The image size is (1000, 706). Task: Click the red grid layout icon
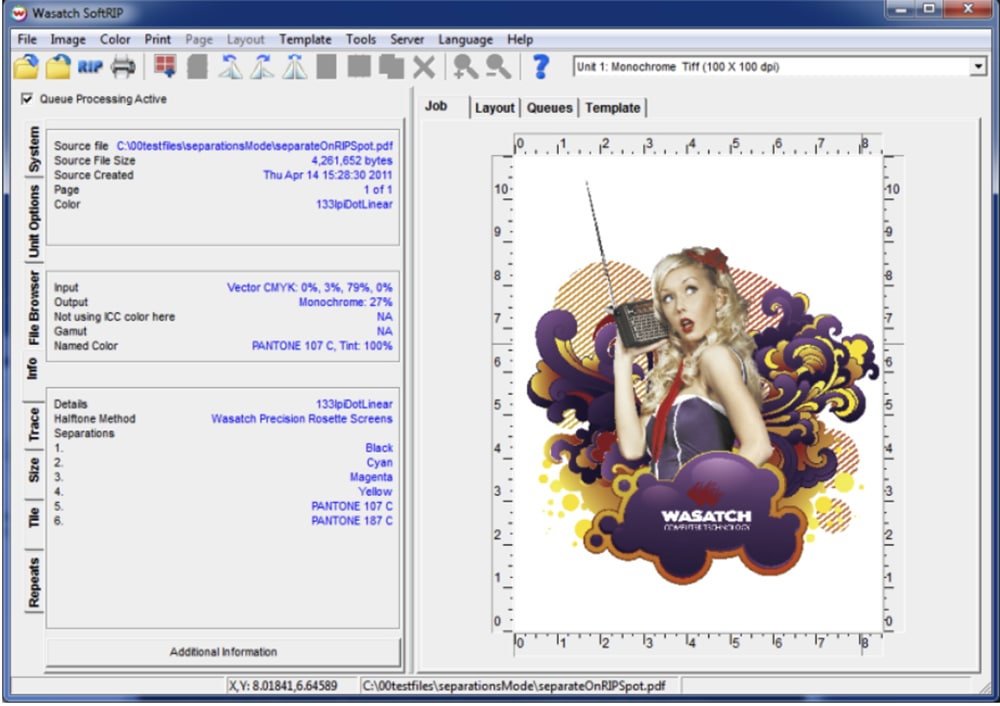pos(165,67)
